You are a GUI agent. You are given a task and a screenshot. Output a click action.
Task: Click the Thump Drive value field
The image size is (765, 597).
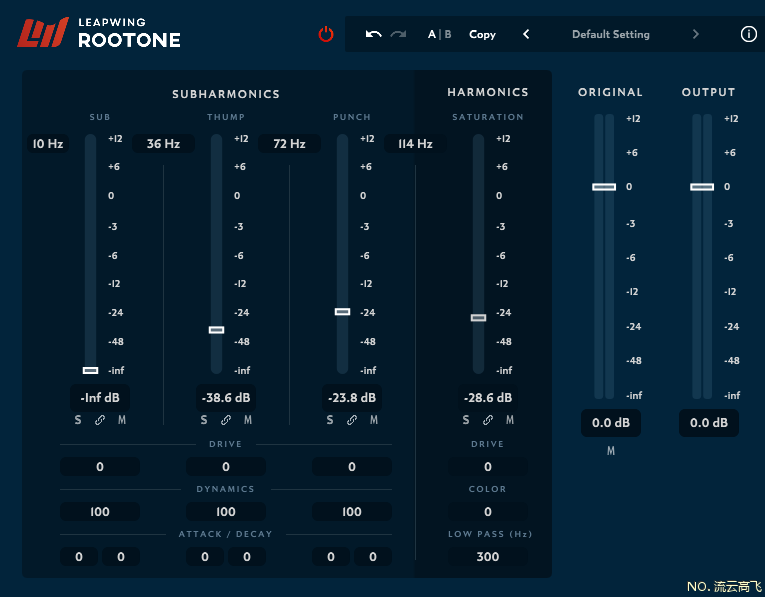click(x=226, y=467)
